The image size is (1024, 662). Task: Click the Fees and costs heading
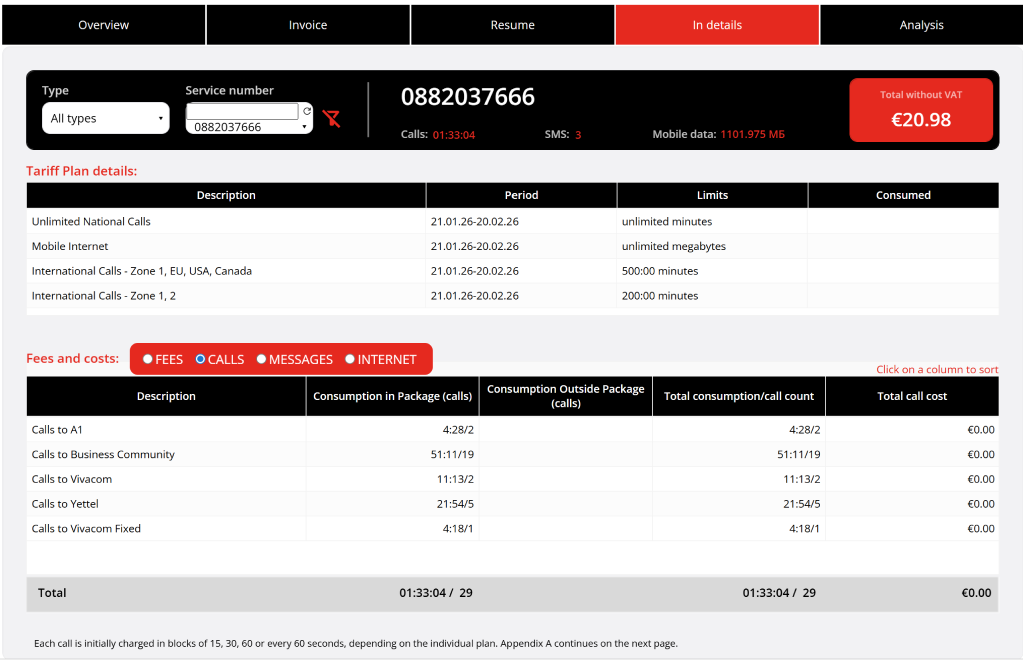point(72,358)
